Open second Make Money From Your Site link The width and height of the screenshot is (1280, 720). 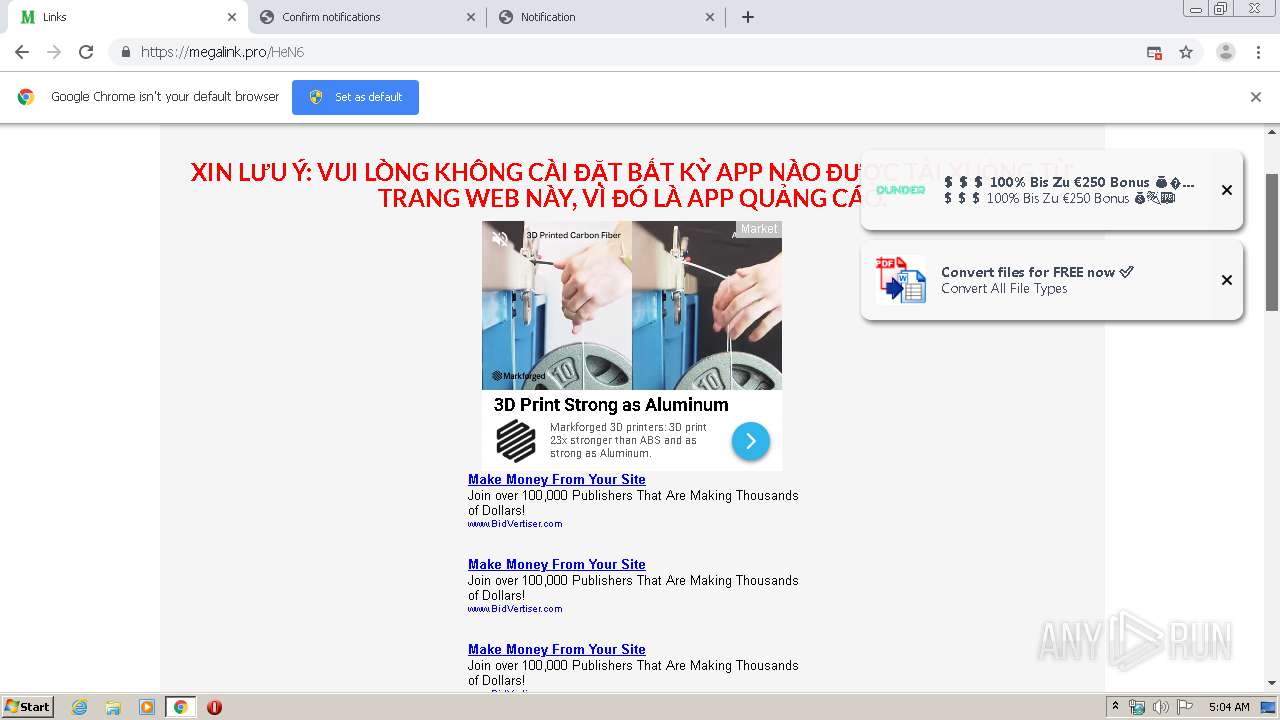point(557,565)
